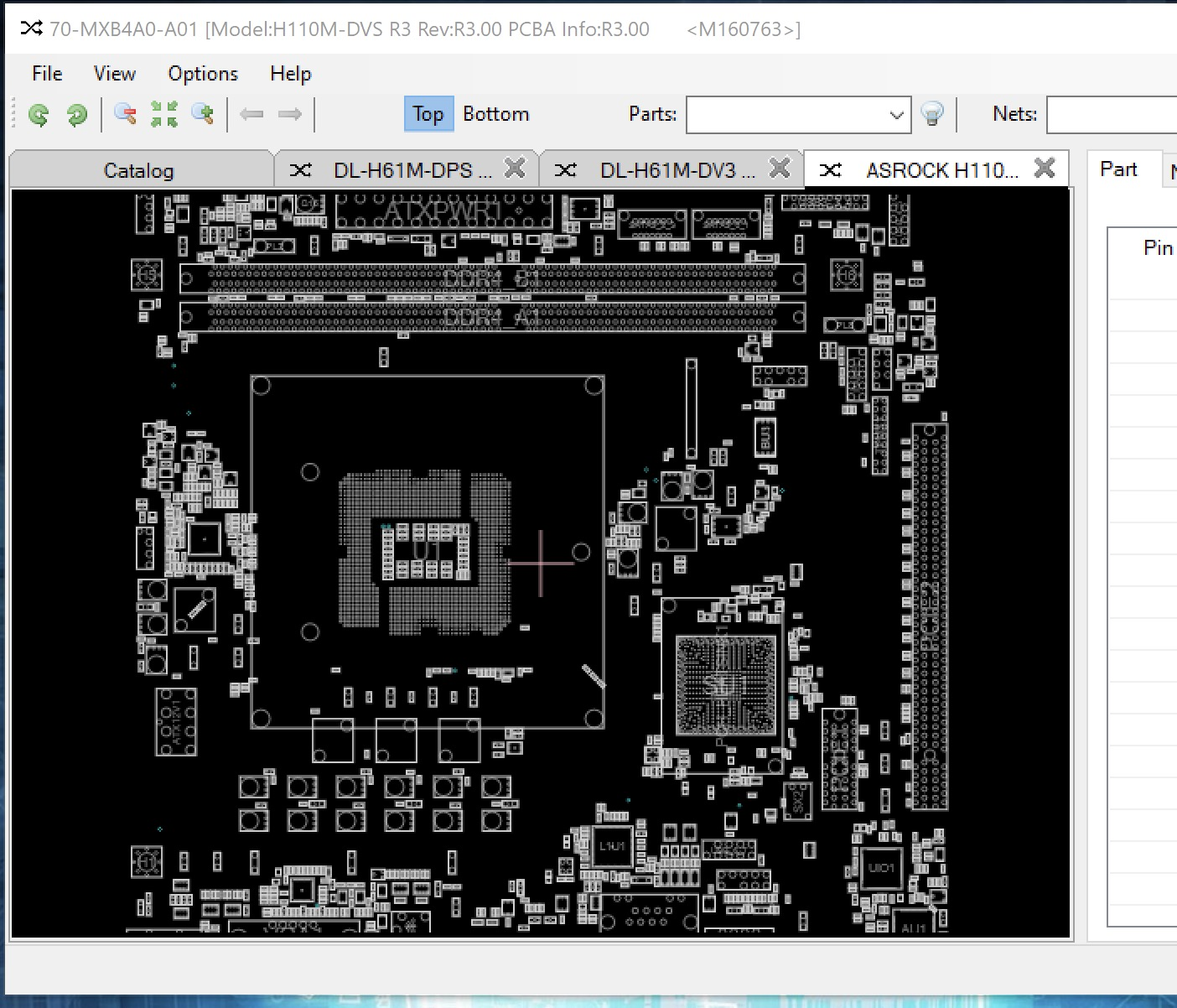Open the Options menu
The width and height of the screenshot is (1177, 1008).
point(203,74)
